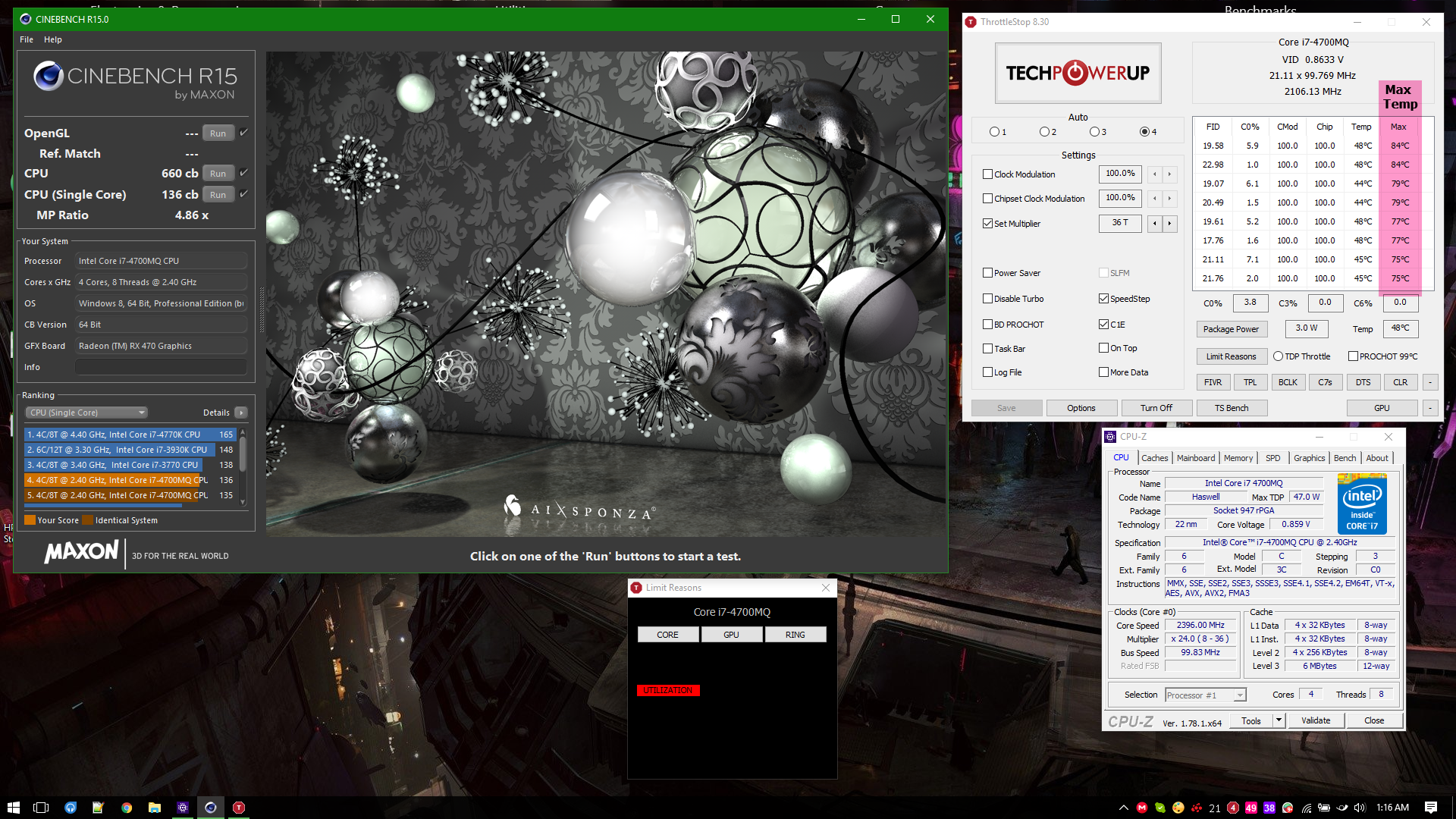Click the Intel Core i7 badge in CPU-Z

click(x=1362, y=504)
